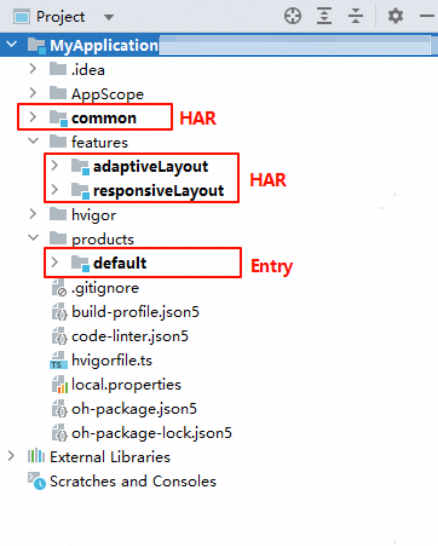Viewport: 438px width, 546px height.
Task: Click the hvigorfile.ts TypeScript icon
Action: [x=58, y=360]
